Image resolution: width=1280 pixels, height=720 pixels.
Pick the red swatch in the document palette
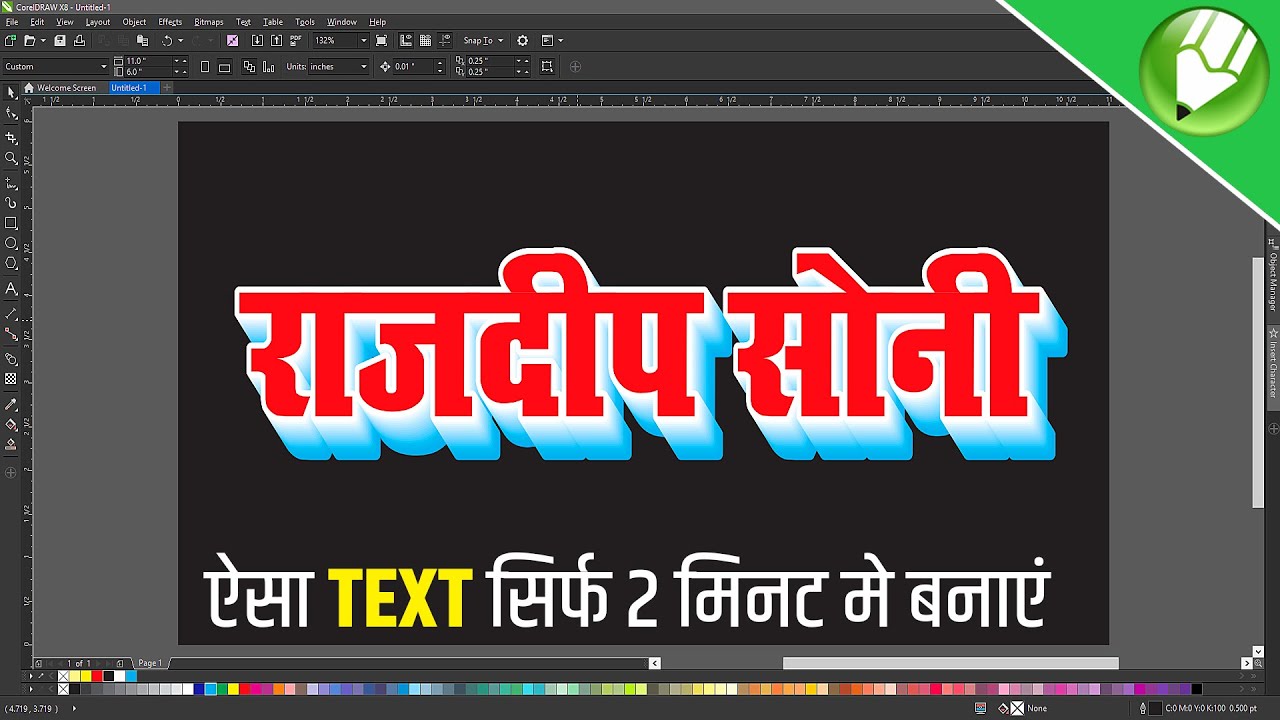point(97,677)
